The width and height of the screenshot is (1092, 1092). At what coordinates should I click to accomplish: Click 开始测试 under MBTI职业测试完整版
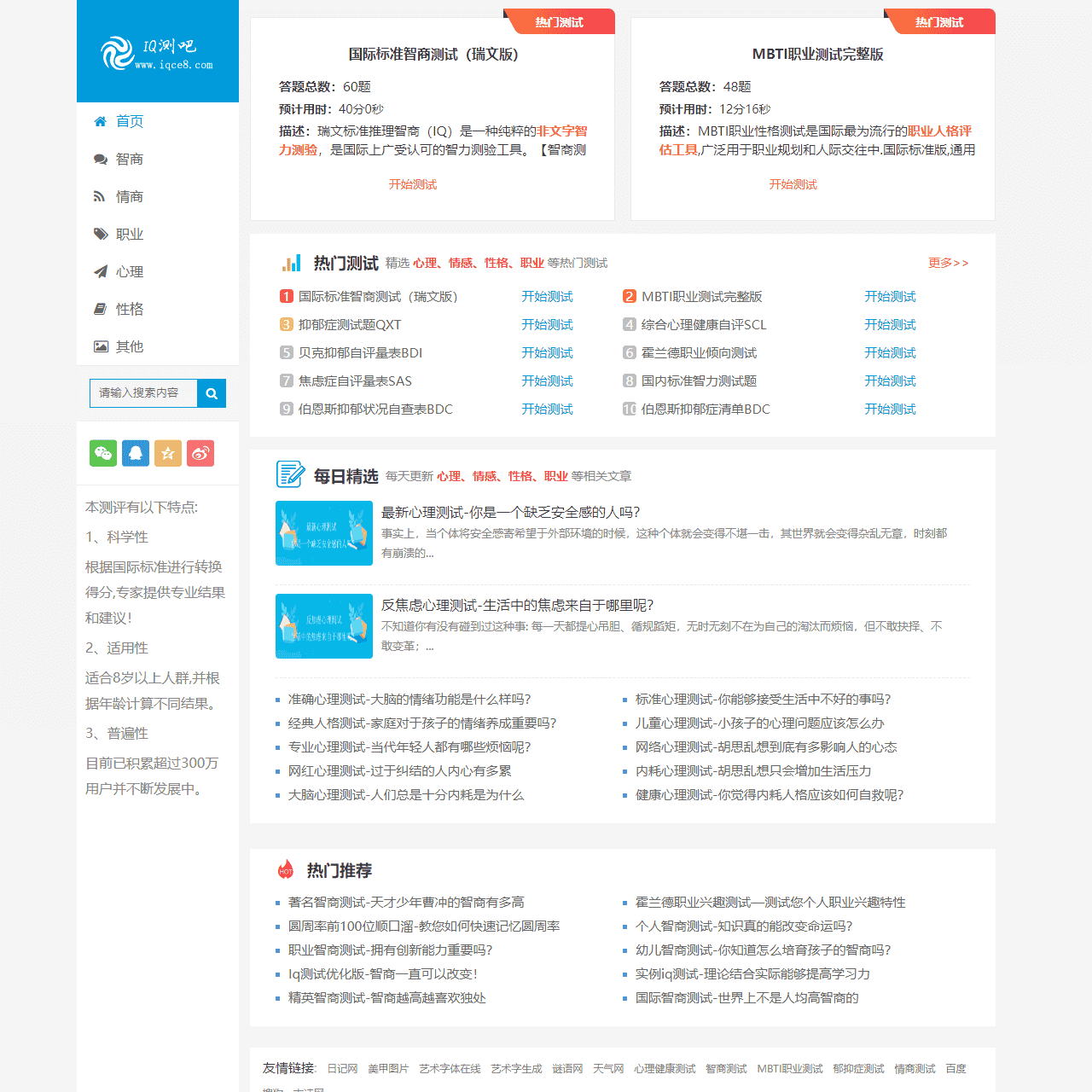pyautogui.click(x=792, y=183)
